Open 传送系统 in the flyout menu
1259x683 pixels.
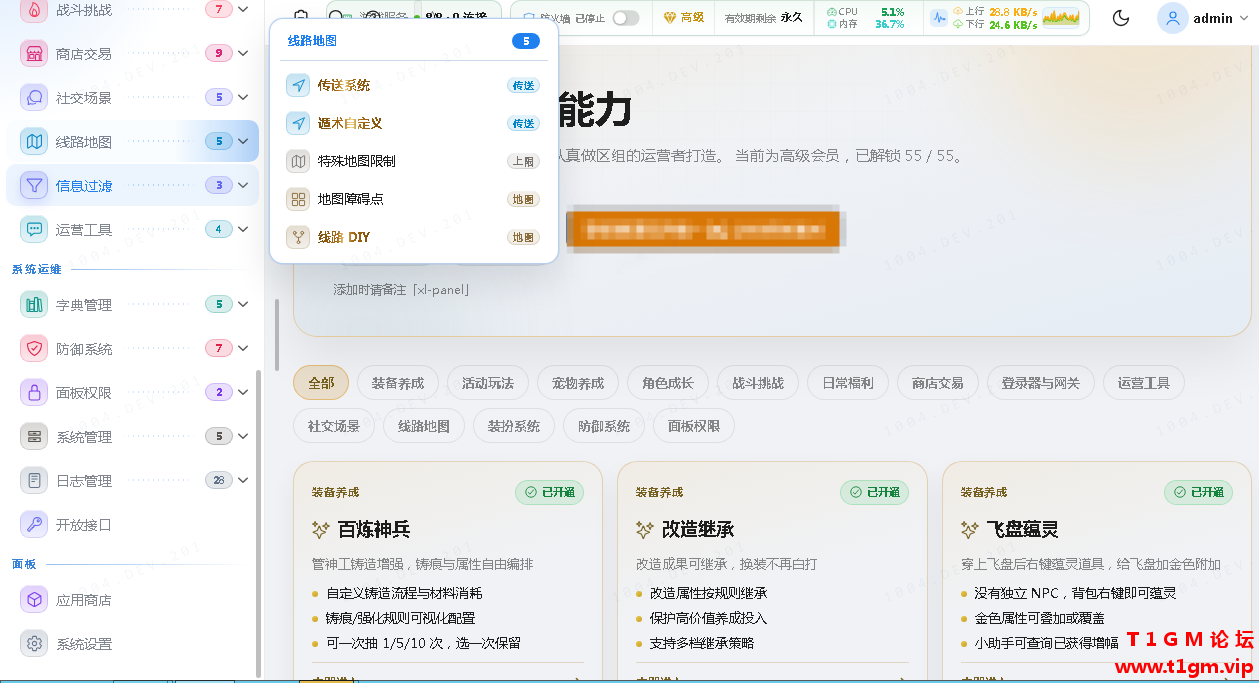pyautogui.click(x=413, y=85)
